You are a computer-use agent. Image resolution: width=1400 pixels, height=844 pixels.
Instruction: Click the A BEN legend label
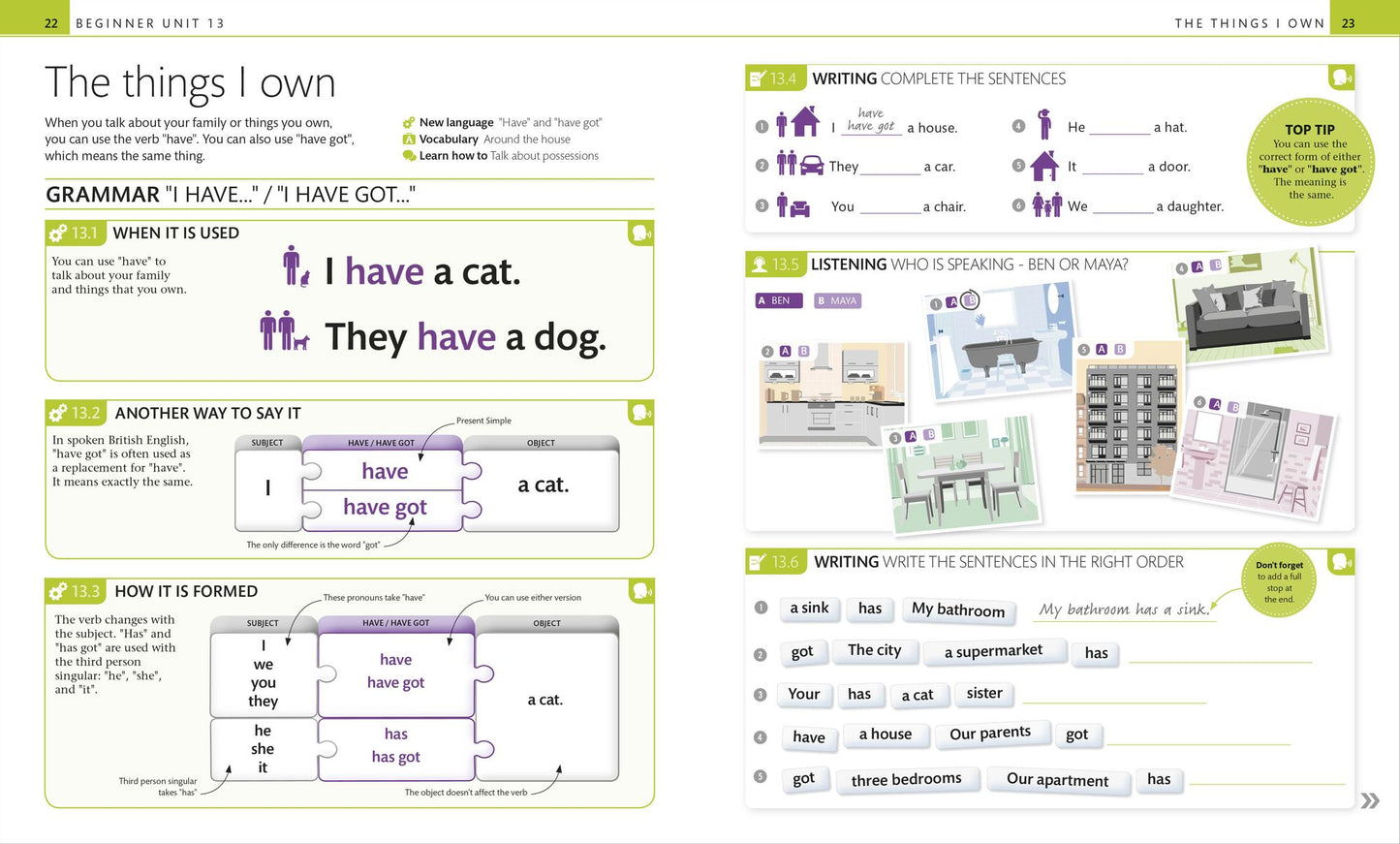click(x=780, y=300)
